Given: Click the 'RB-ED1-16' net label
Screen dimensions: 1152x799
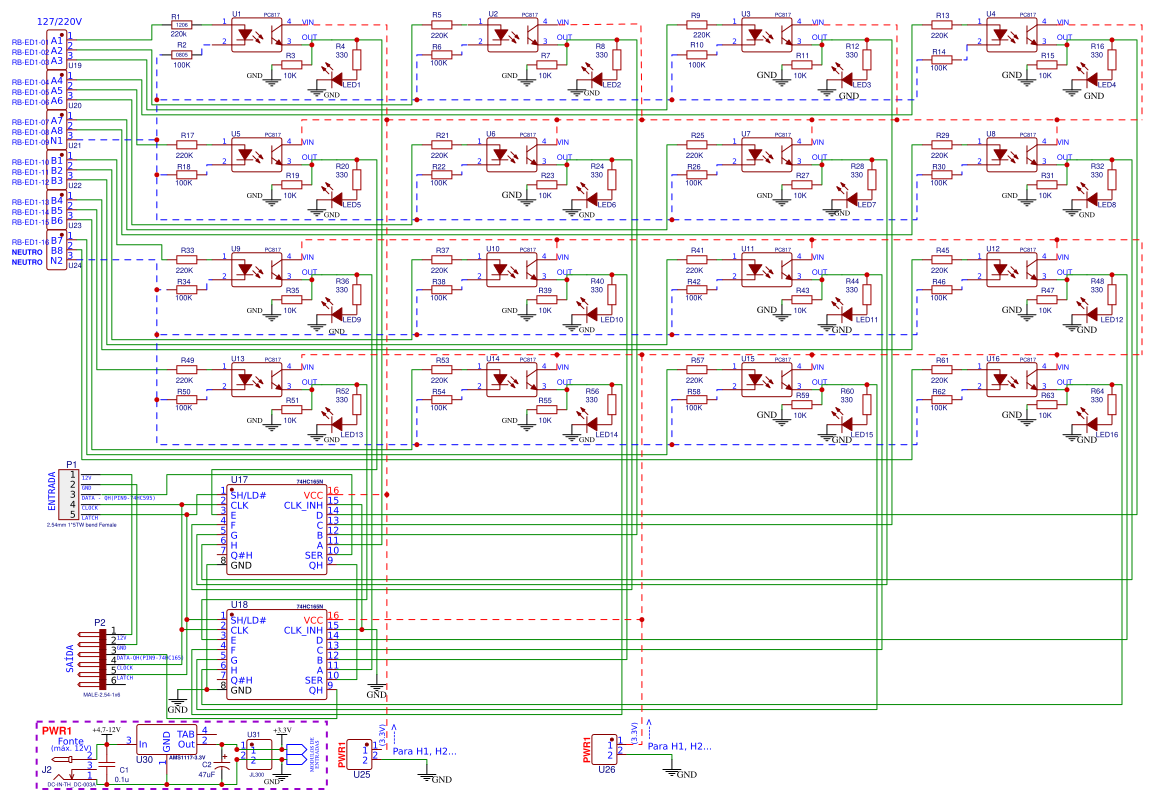Looking at the screenshot, I should (30, 242).
